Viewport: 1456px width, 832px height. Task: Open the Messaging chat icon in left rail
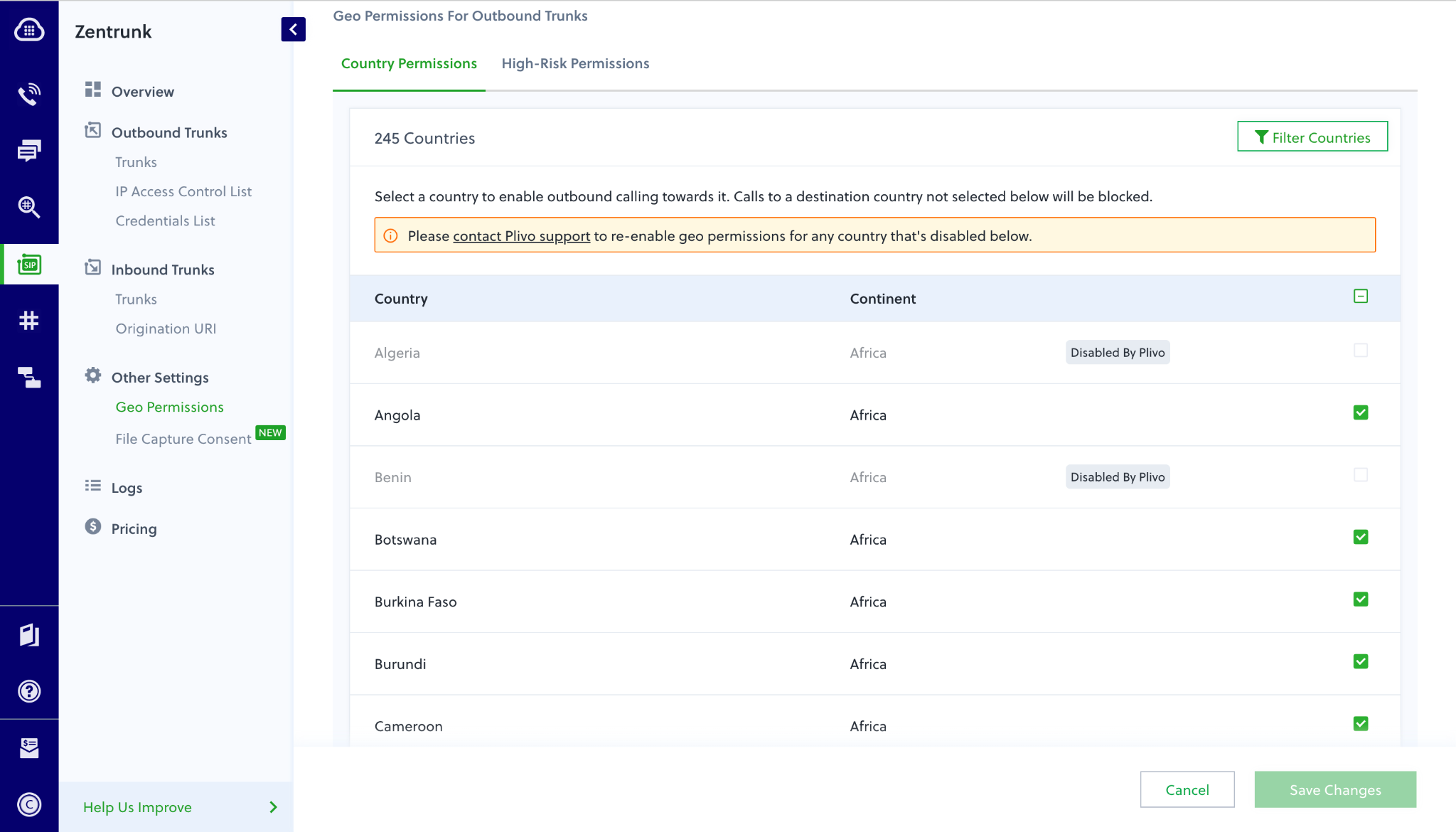pyautogui.click(x=29, y=150)
